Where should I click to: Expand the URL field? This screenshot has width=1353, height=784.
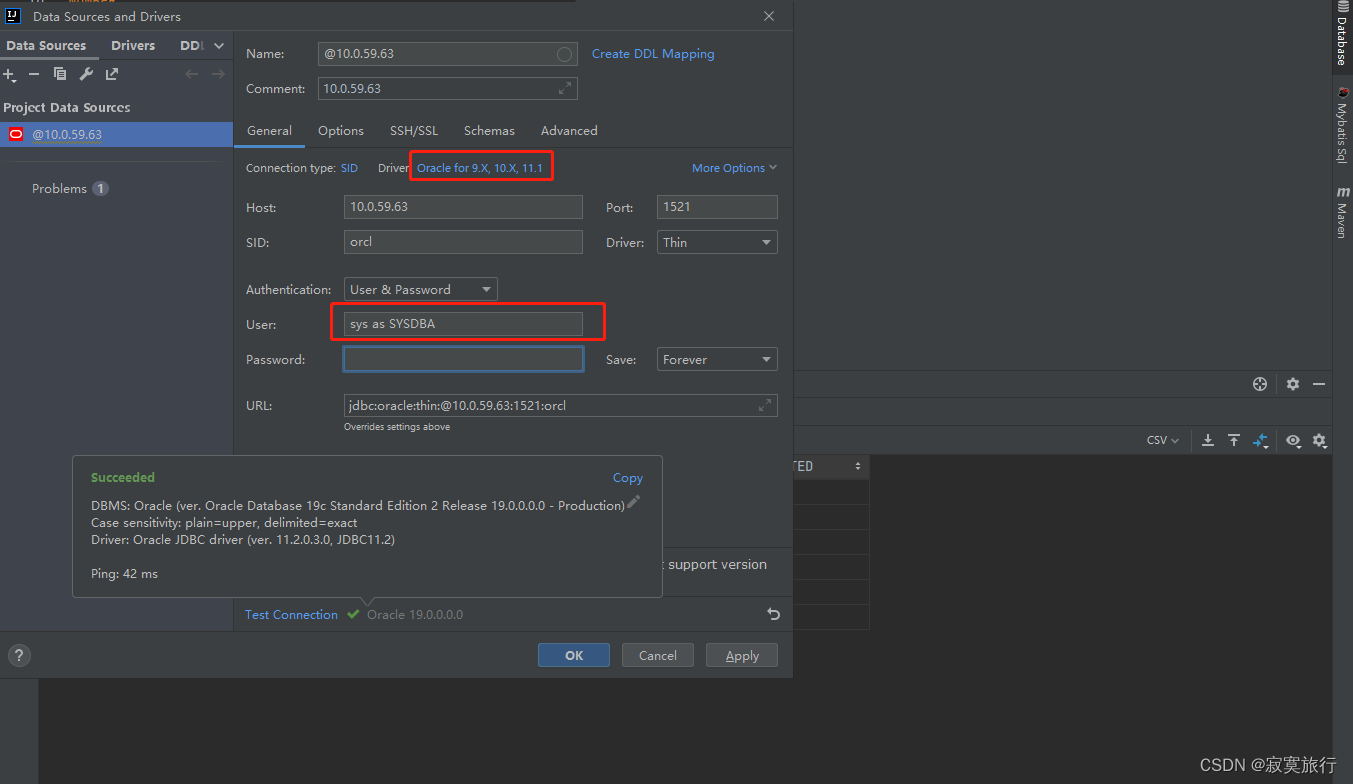765,405
